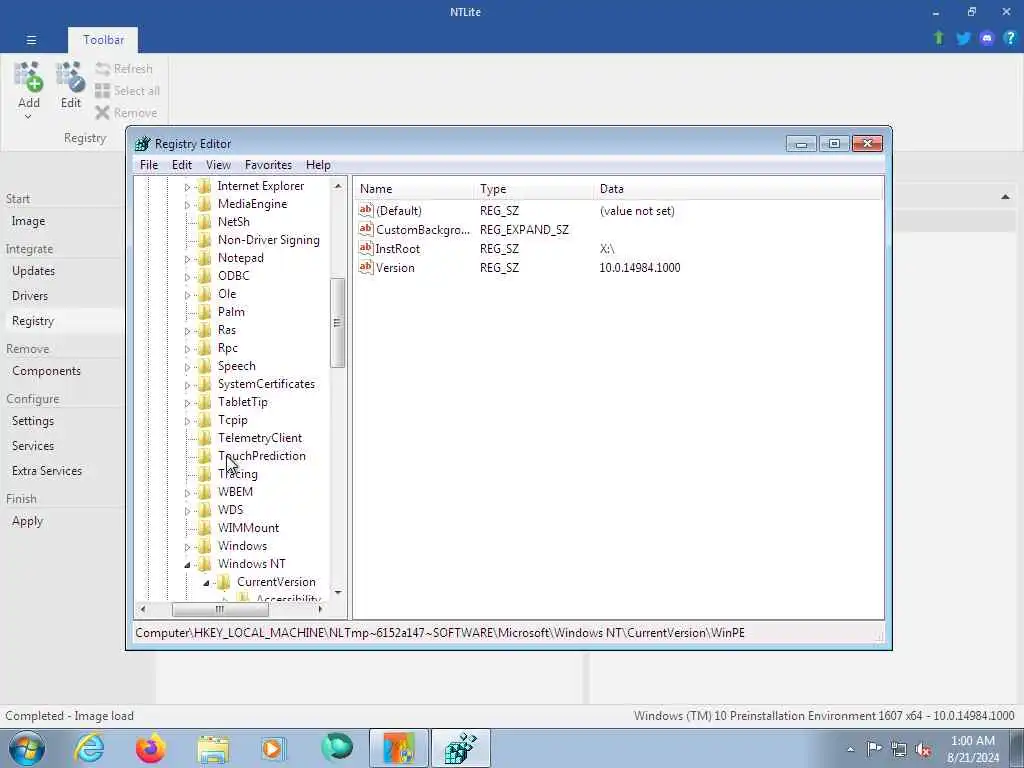The image size is (1024, 768).
Task: Click the Registry Editor title bar icon
Action: click(142, 144)
